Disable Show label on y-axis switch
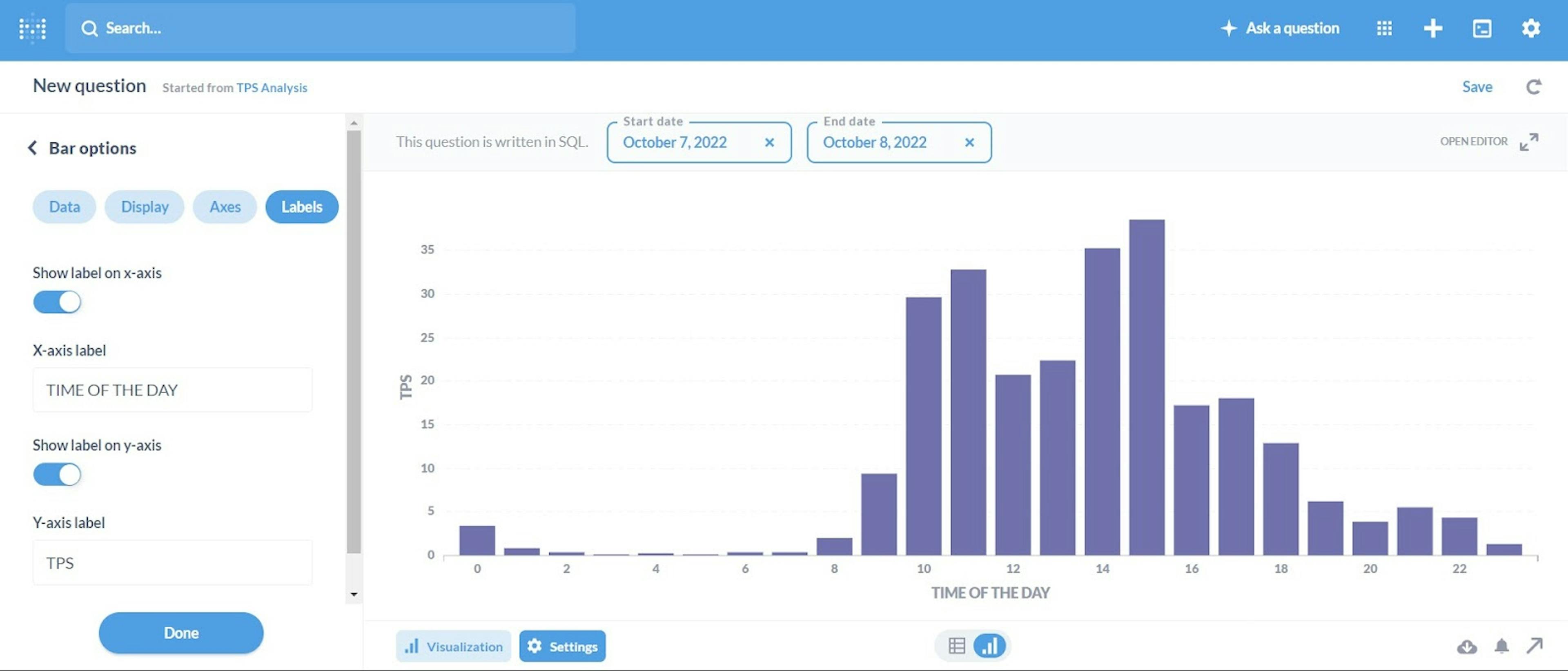The width and height of the screenshot is (1568, 671). (x=57, y=475)
